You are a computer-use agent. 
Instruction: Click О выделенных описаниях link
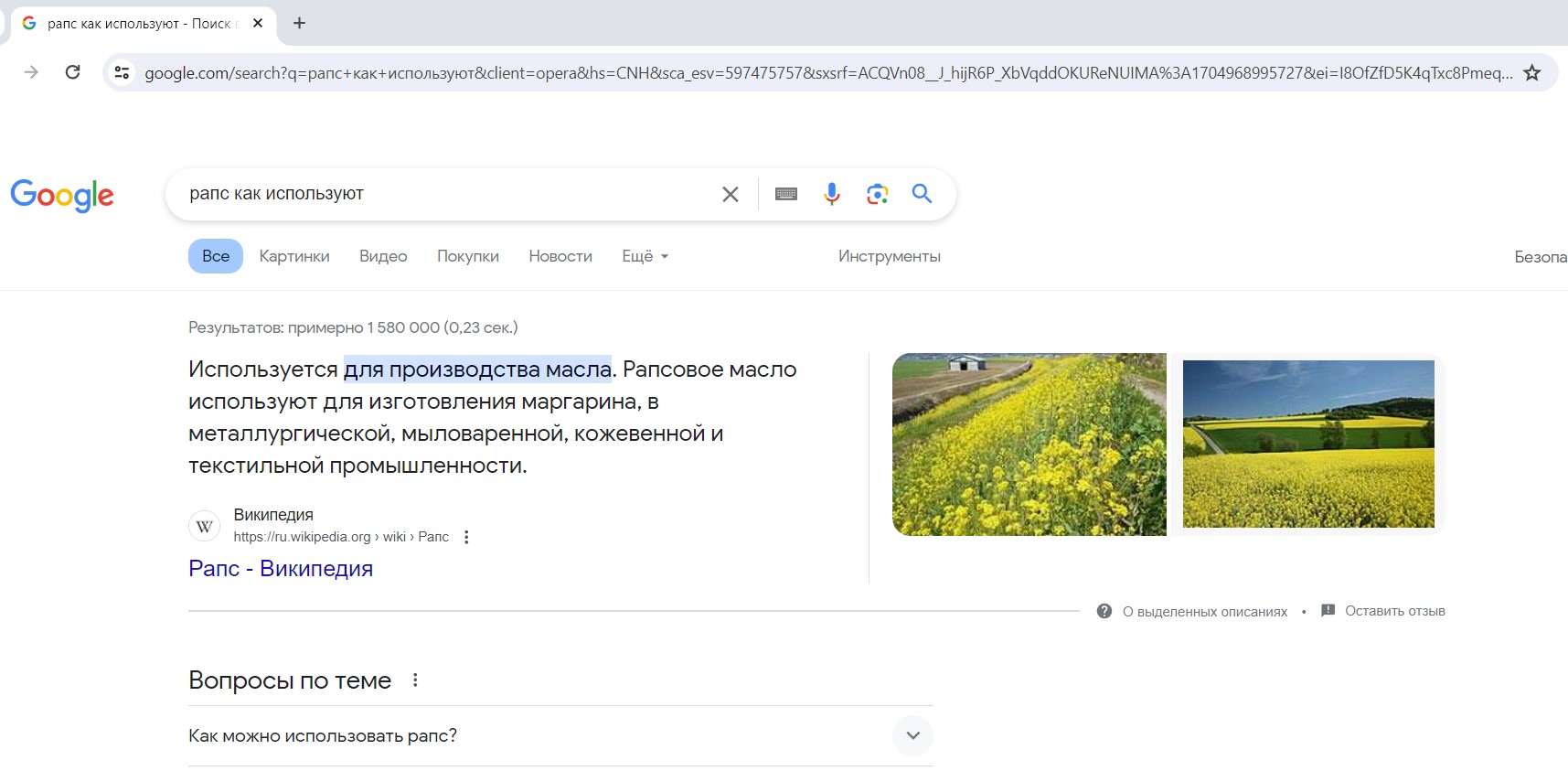(1205, 611)
